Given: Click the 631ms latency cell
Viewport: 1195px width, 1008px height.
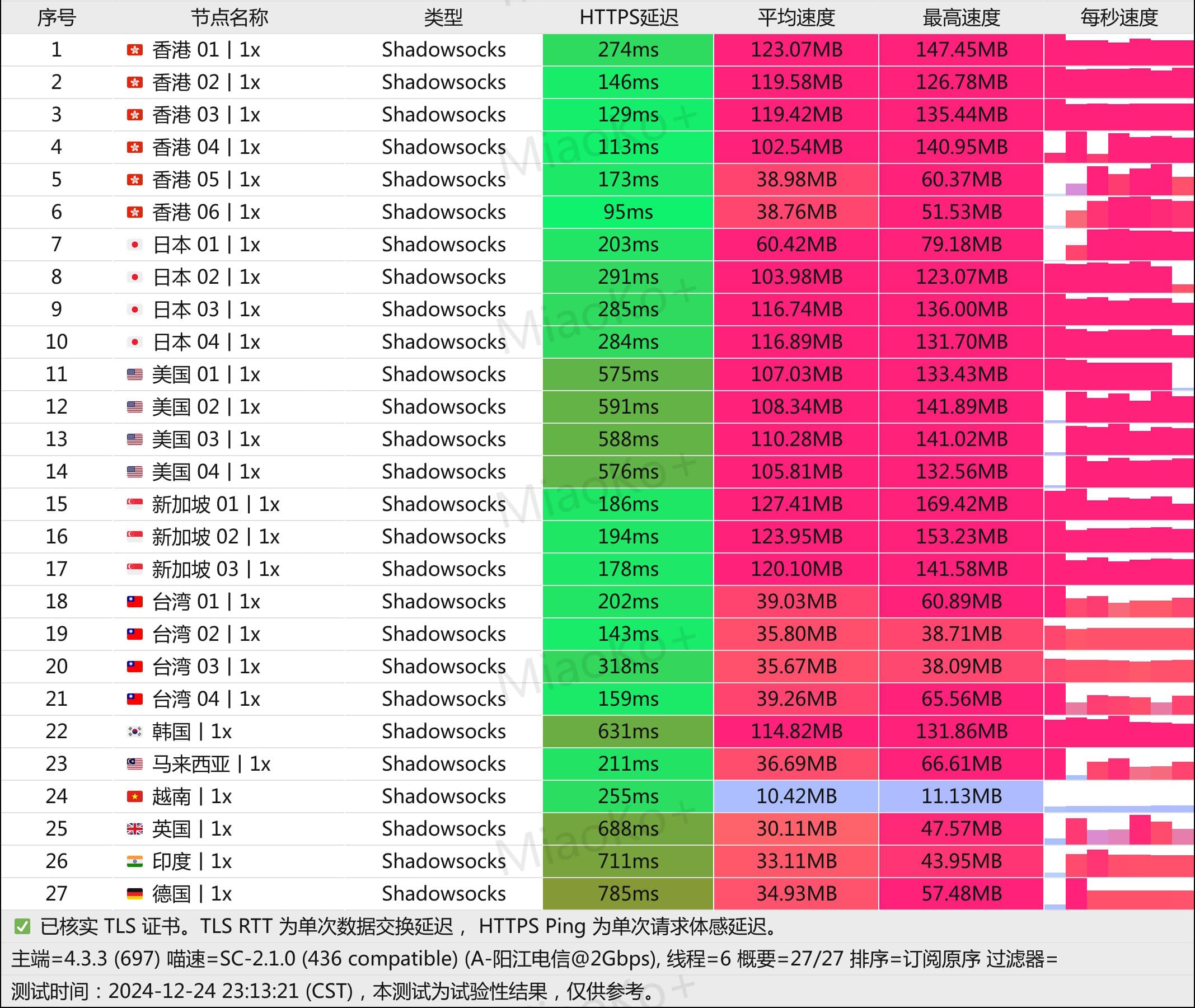Looking at the screenshot, I should coord(628,732).
